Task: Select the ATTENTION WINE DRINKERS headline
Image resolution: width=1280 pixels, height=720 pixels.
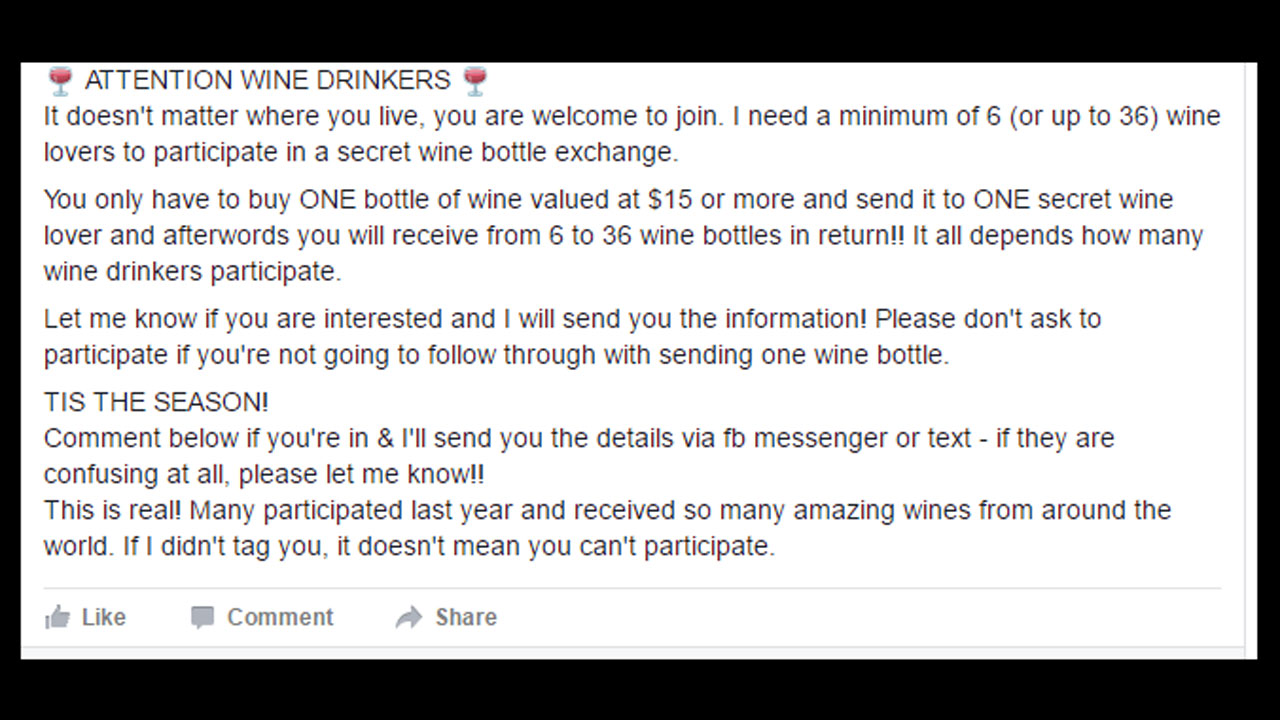Action: (x=265, y=79)
